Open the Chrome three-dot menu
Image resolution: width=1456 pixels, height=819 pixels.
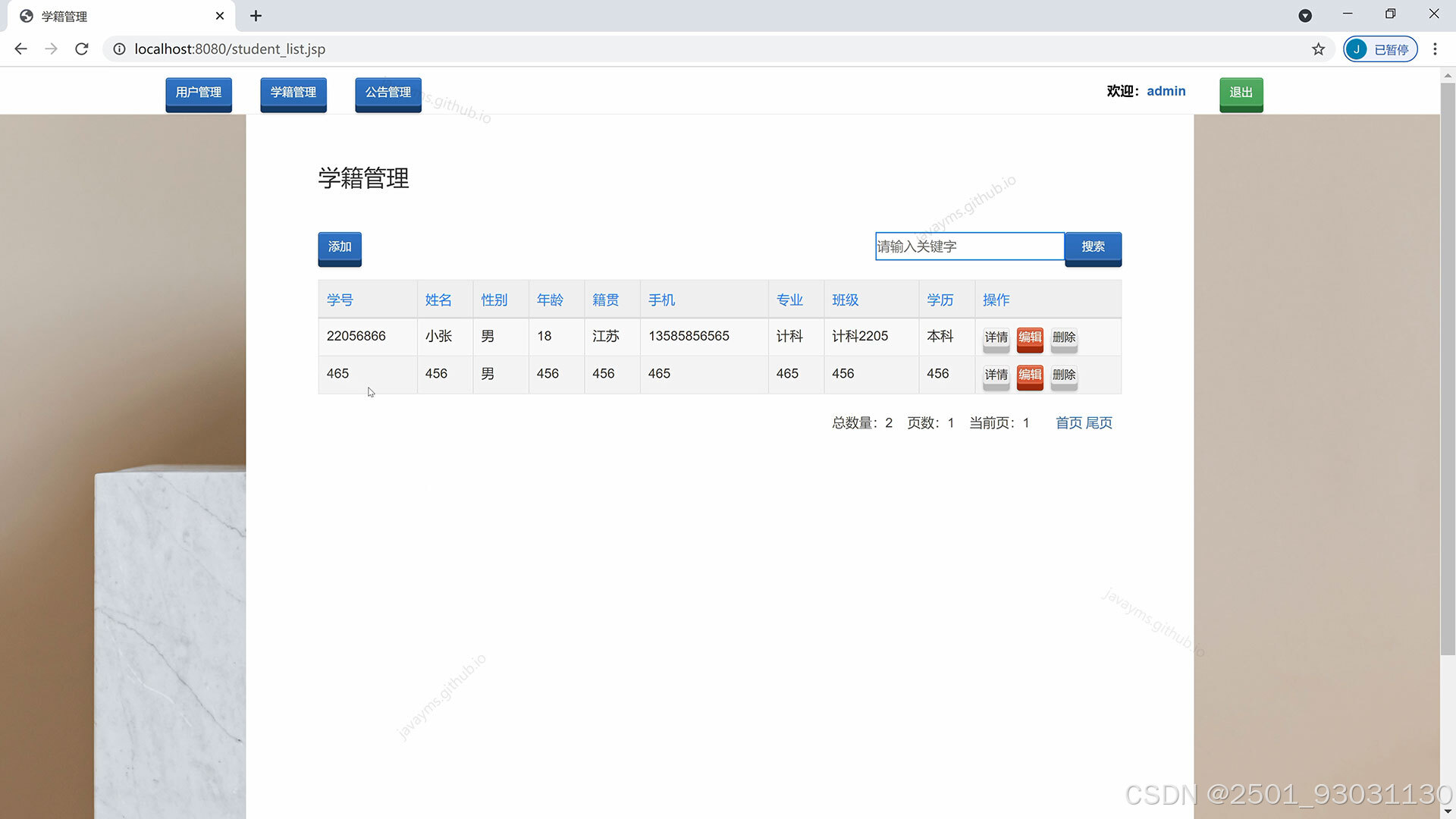(x=1435, y=49)
